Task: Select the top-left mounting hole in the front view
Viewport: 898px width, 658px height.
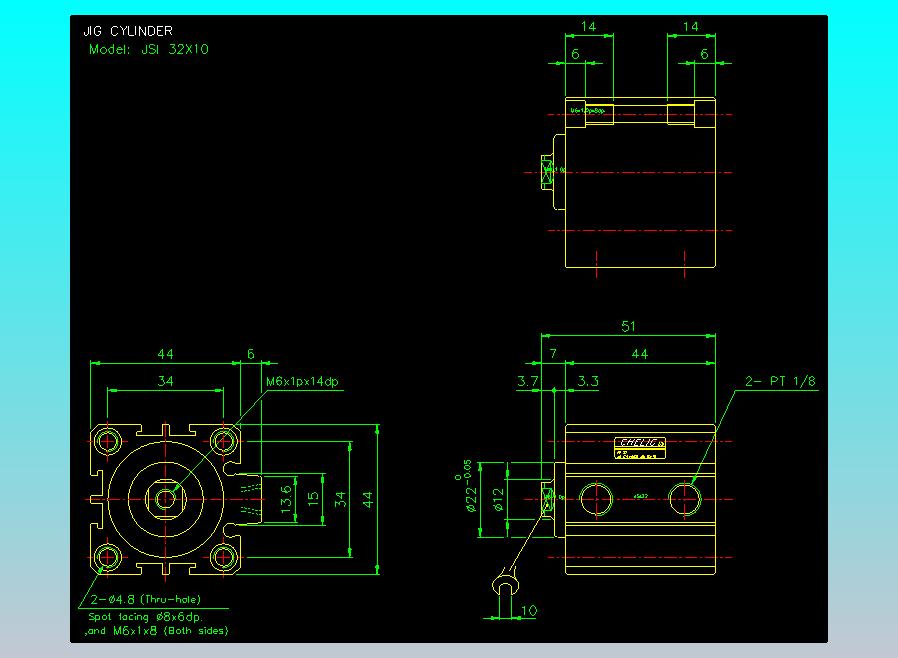Action: tap(107, 441)
